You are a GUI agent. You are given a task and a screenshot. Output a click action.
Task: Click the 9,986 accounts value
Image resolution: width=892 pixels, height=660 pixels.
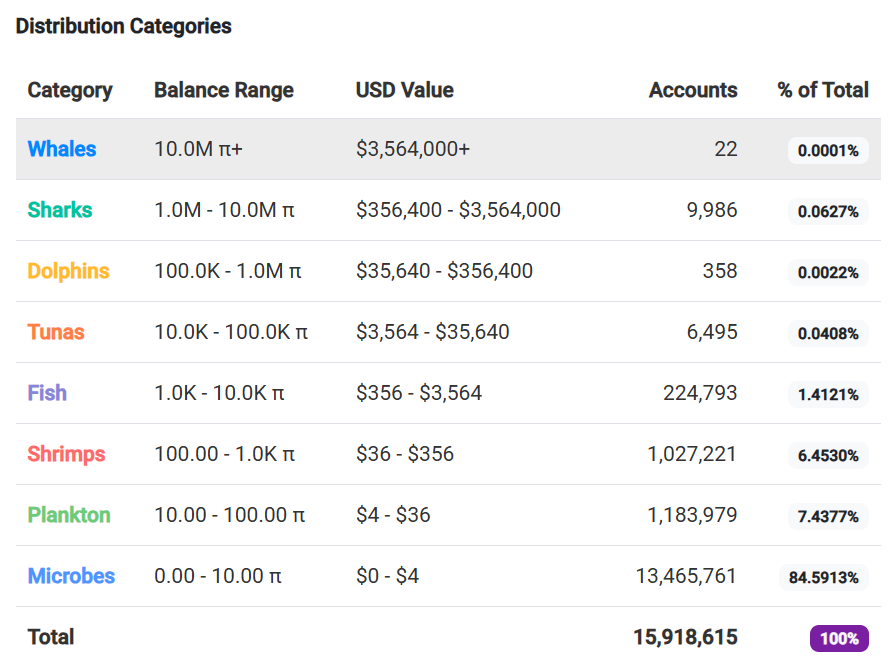712,210
